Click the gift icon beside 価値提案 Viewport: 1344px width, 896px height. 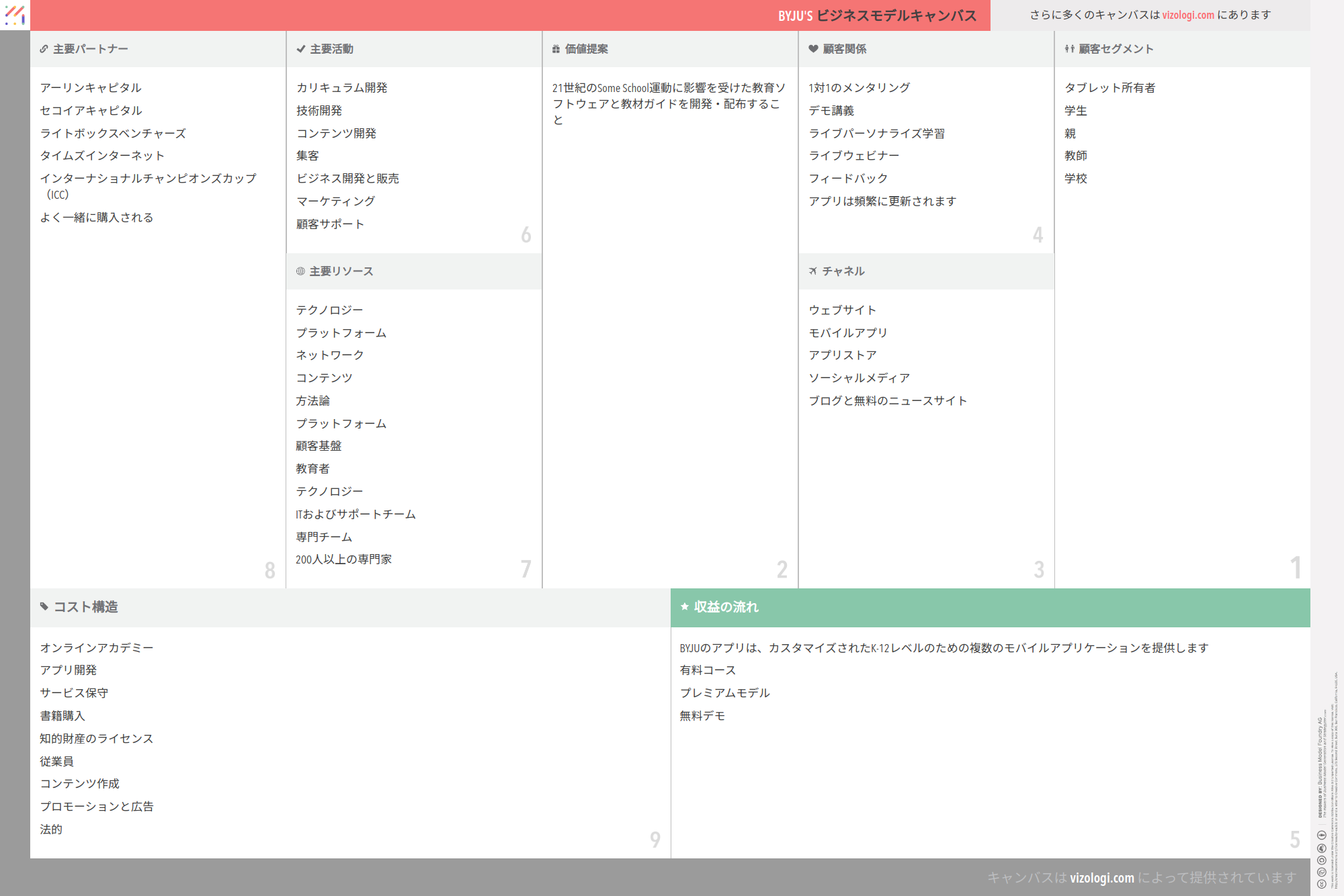(x=556, y=49)
